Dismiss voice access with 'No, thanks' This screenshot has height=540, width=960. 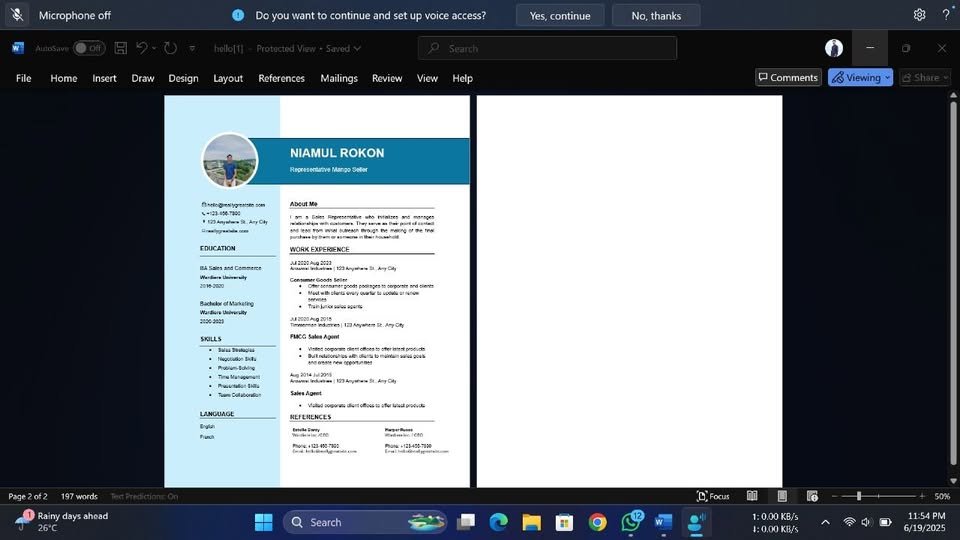(x=656, y=15)
